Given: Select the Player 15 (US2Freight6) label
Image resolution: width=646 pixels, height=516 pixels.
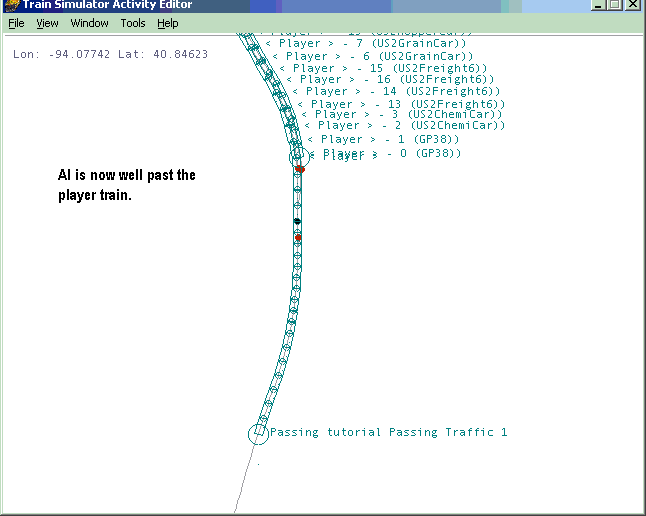Looking at the screenshot, I should [x=383, y=68].
